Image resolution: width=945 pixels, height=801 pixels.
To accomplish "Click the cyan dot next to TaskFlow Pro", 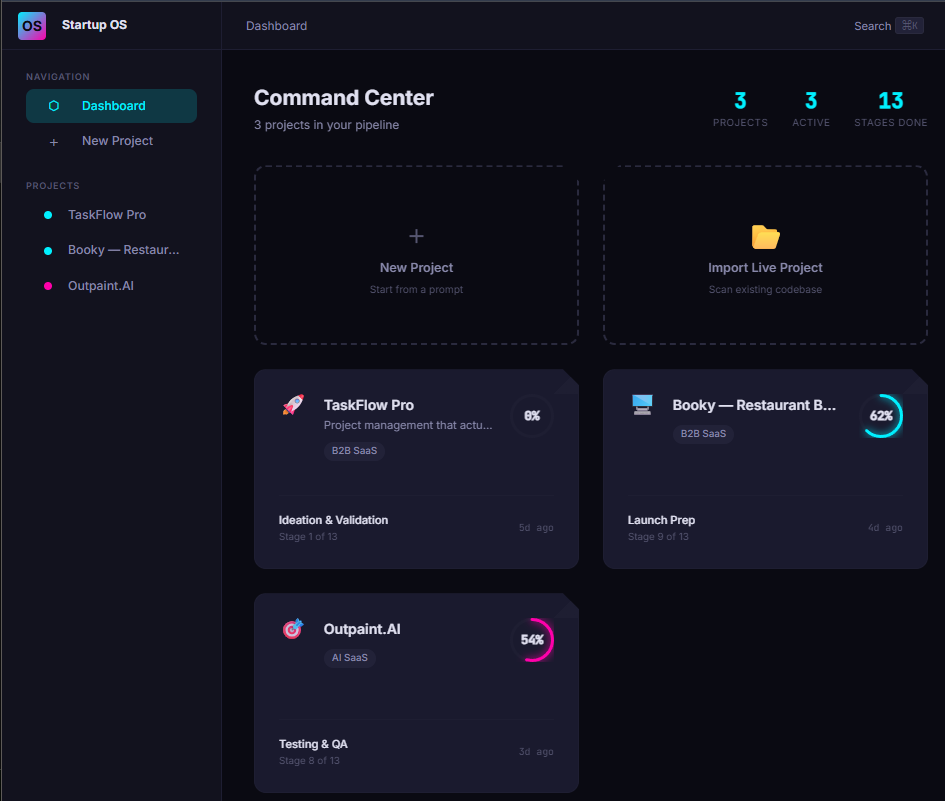I will (x=48, y=215).
